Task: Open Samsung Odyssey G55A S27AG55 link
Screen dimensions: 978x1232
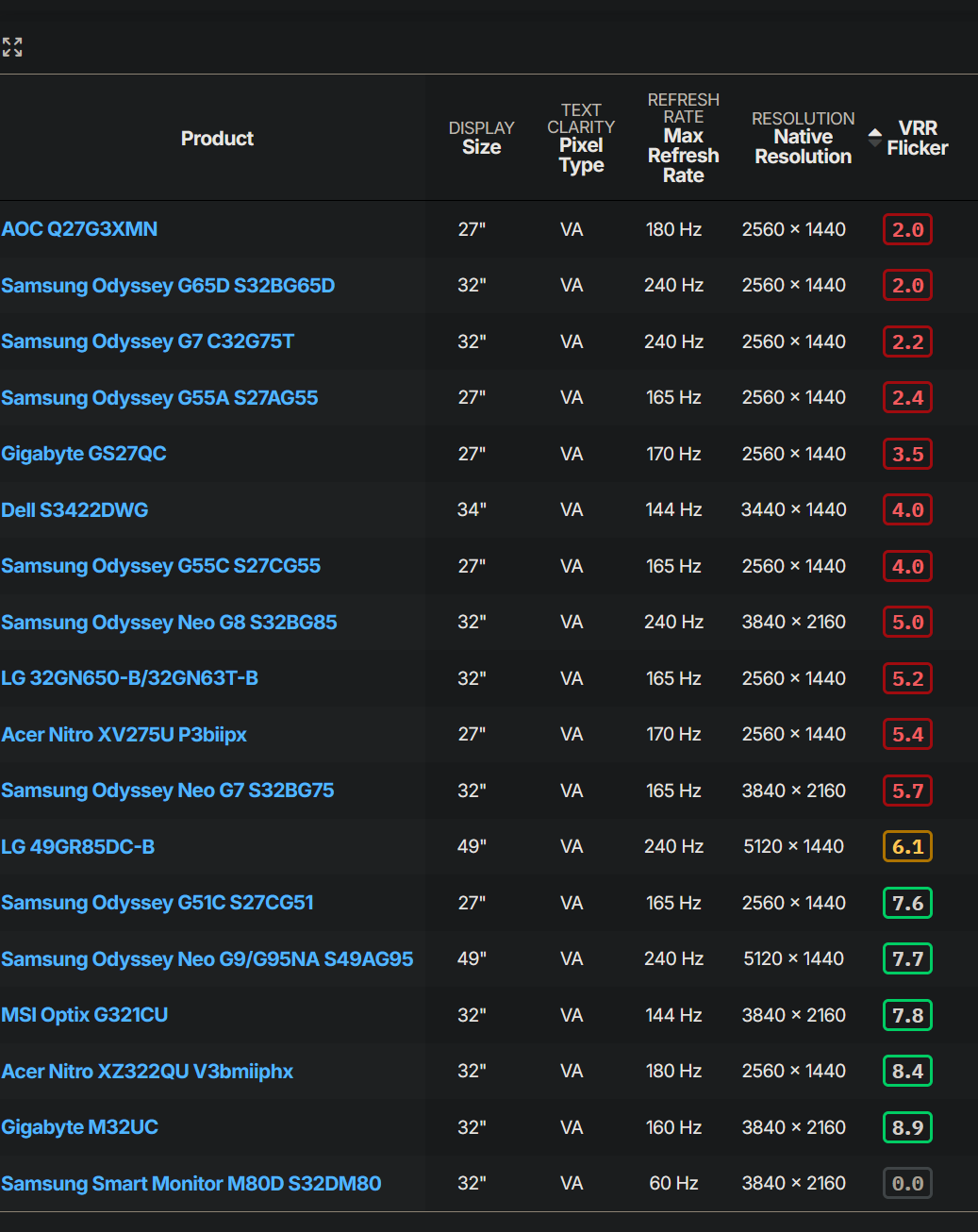Action: 159,398
